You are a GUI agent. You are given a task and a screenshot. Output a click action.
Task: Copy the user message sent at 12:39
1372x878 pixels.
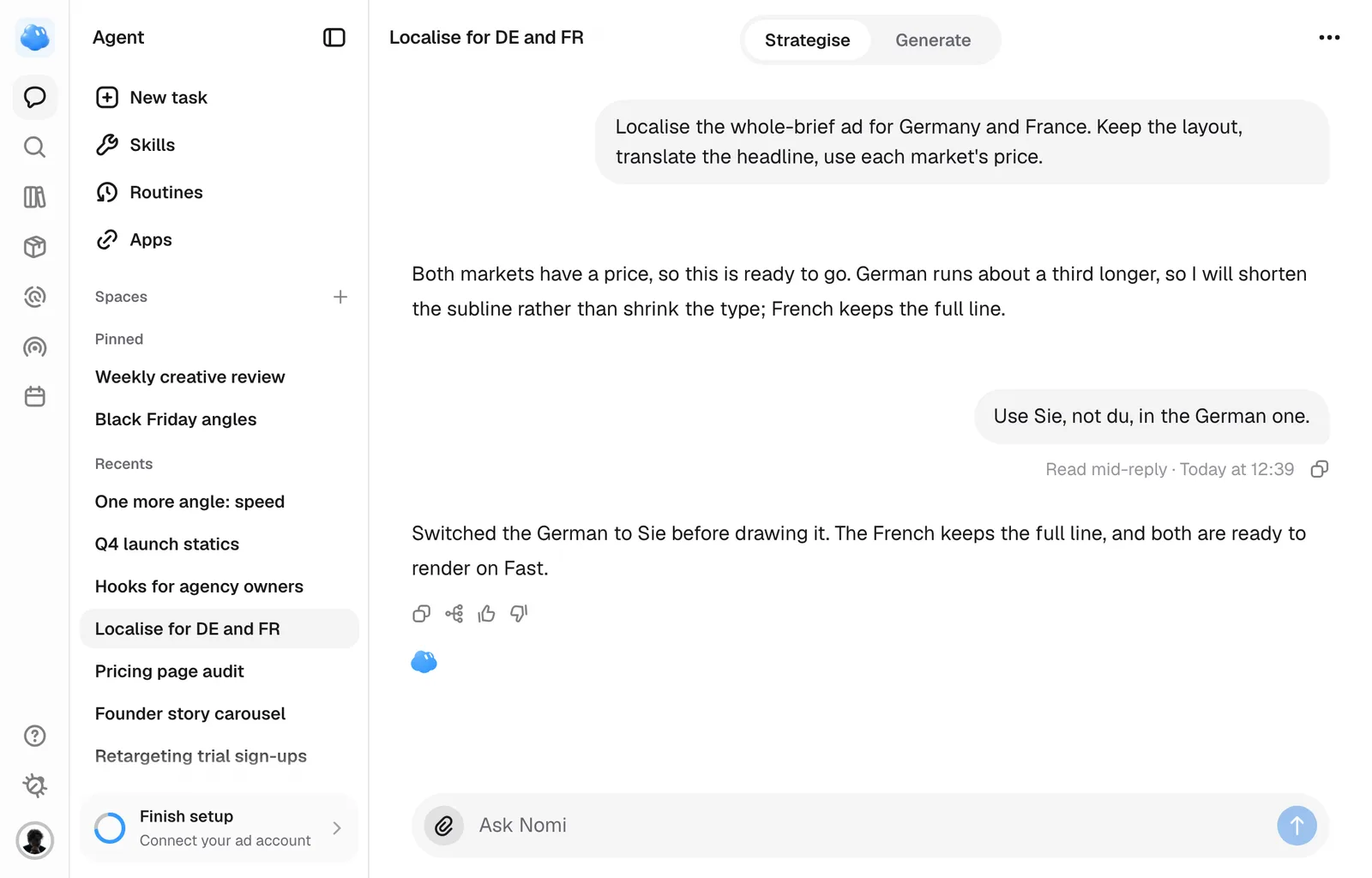(x=1320, y=469)
